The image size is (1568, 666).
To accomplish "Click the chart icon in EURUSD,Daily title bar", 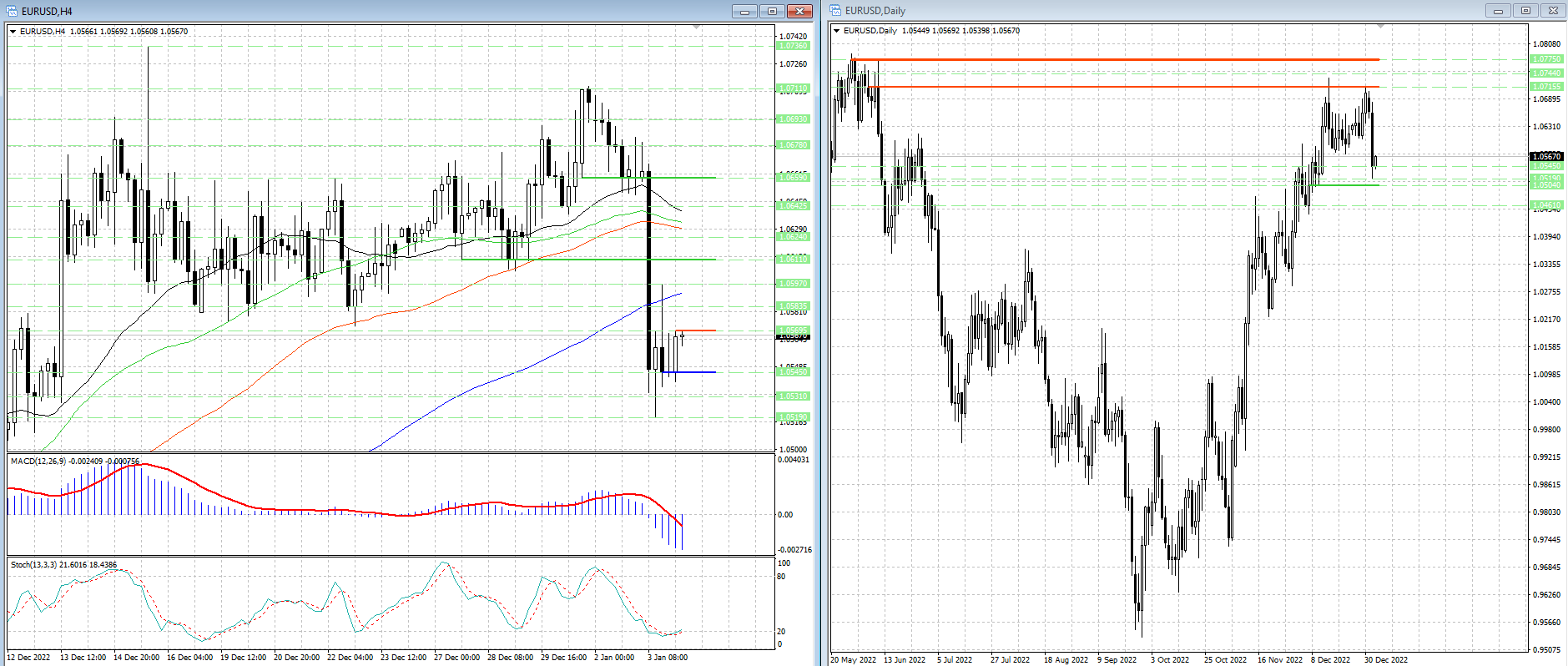I will pos(835,11).
